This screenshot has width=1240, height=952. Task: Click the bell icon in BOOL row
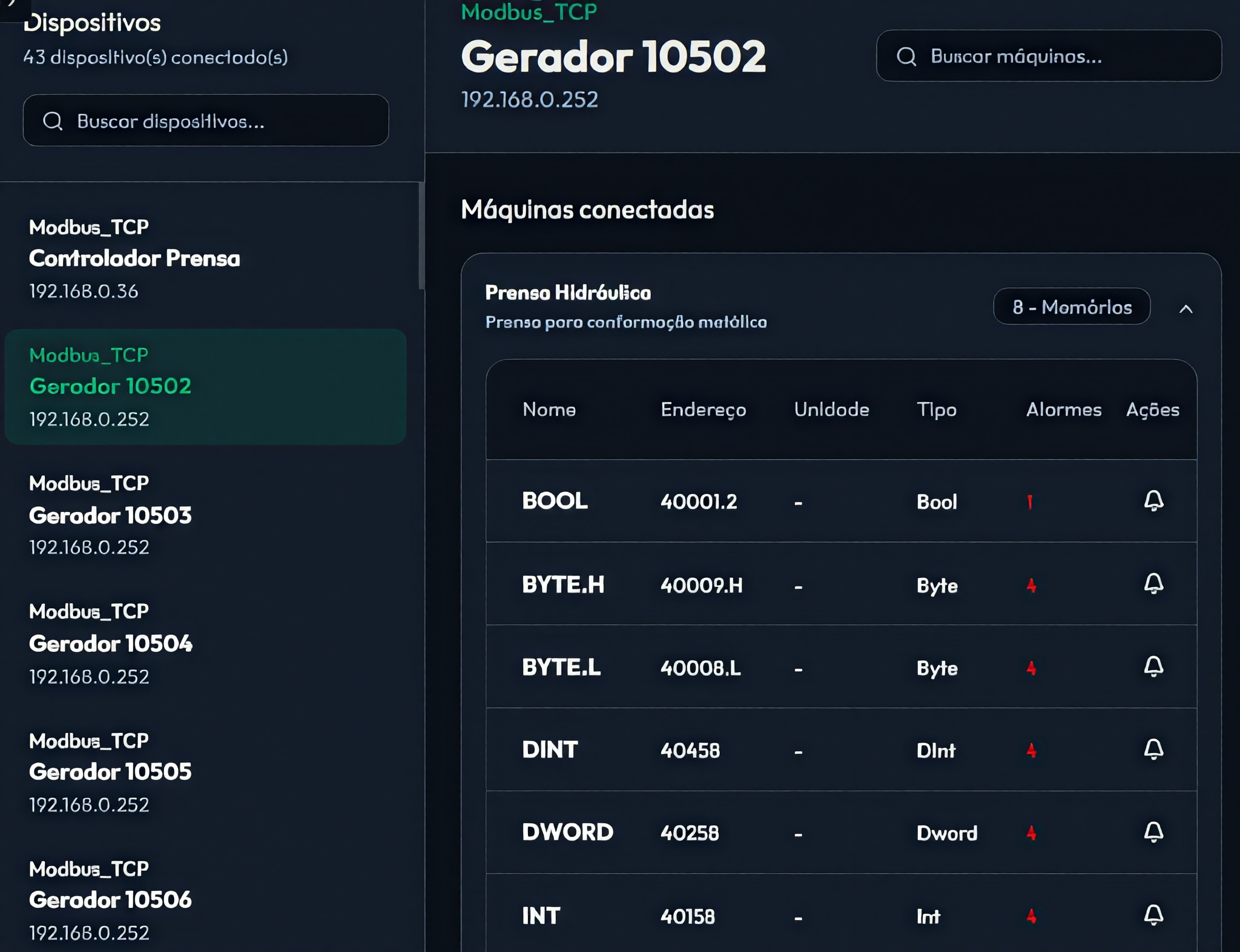[x=1153, y=501]
